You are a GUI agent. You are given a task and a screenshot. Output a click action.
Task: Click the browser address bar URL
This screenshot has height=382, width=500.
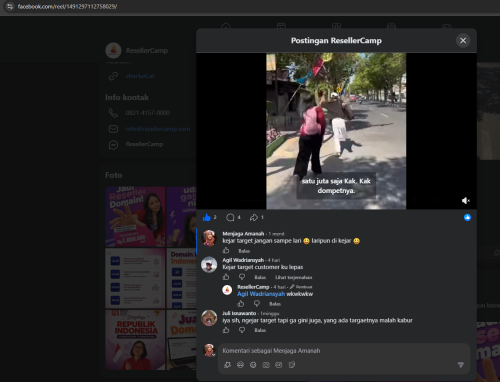pos(67,6)
